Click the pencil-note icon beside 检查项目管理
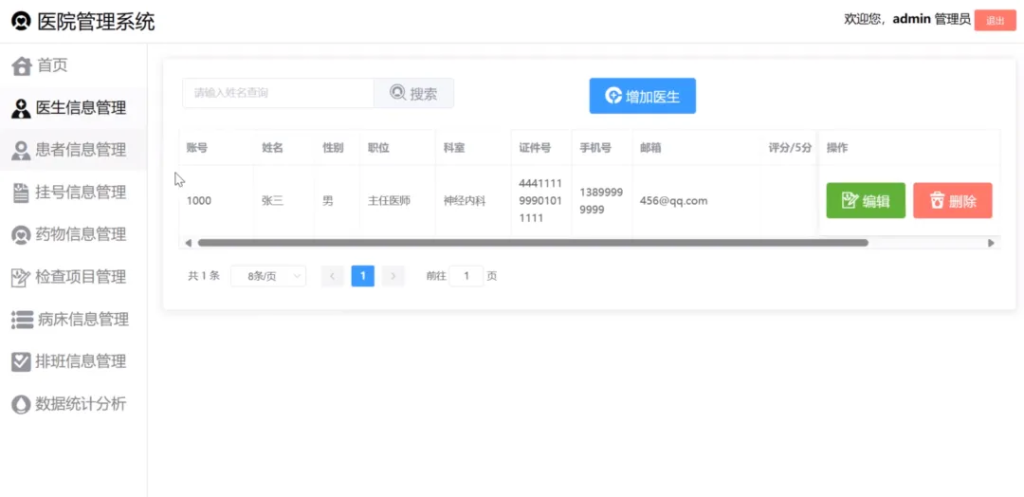Image resolution: width=1024 pixels, height=497 pixels. (21, 278)
